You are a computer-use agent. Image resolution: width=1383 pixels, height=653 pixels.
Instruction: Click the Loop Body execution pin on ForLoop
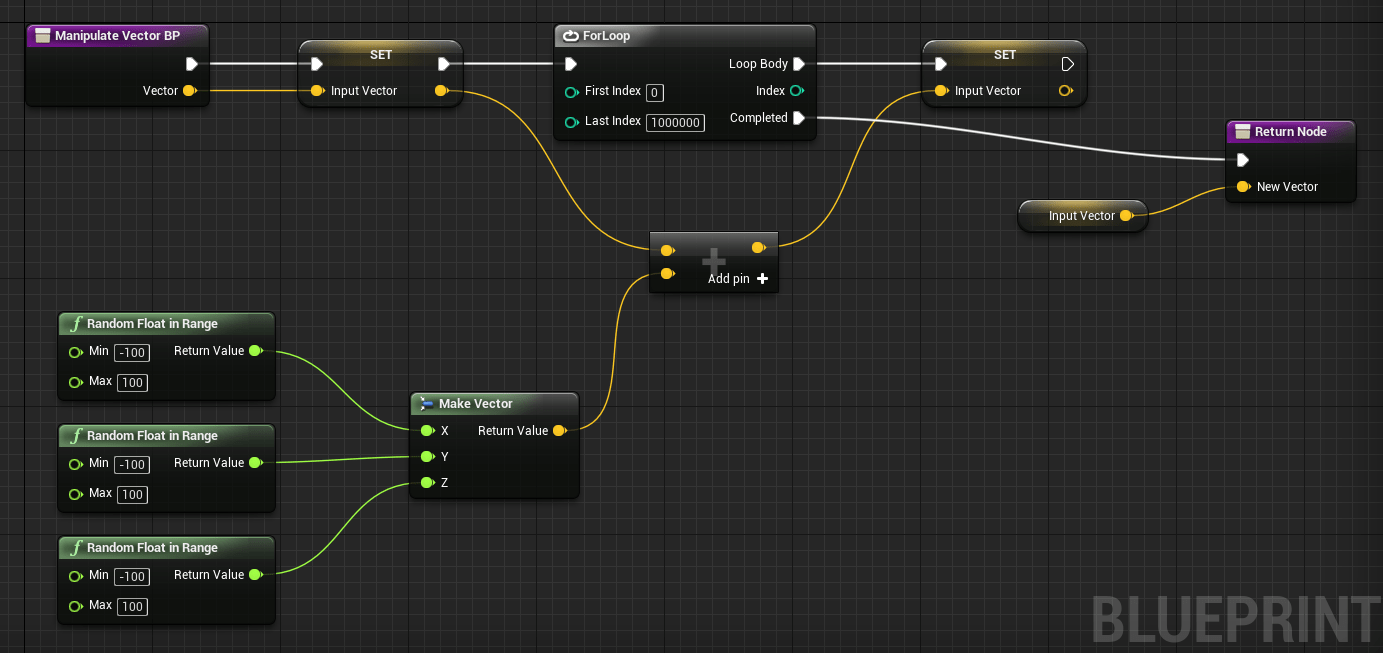798,63
